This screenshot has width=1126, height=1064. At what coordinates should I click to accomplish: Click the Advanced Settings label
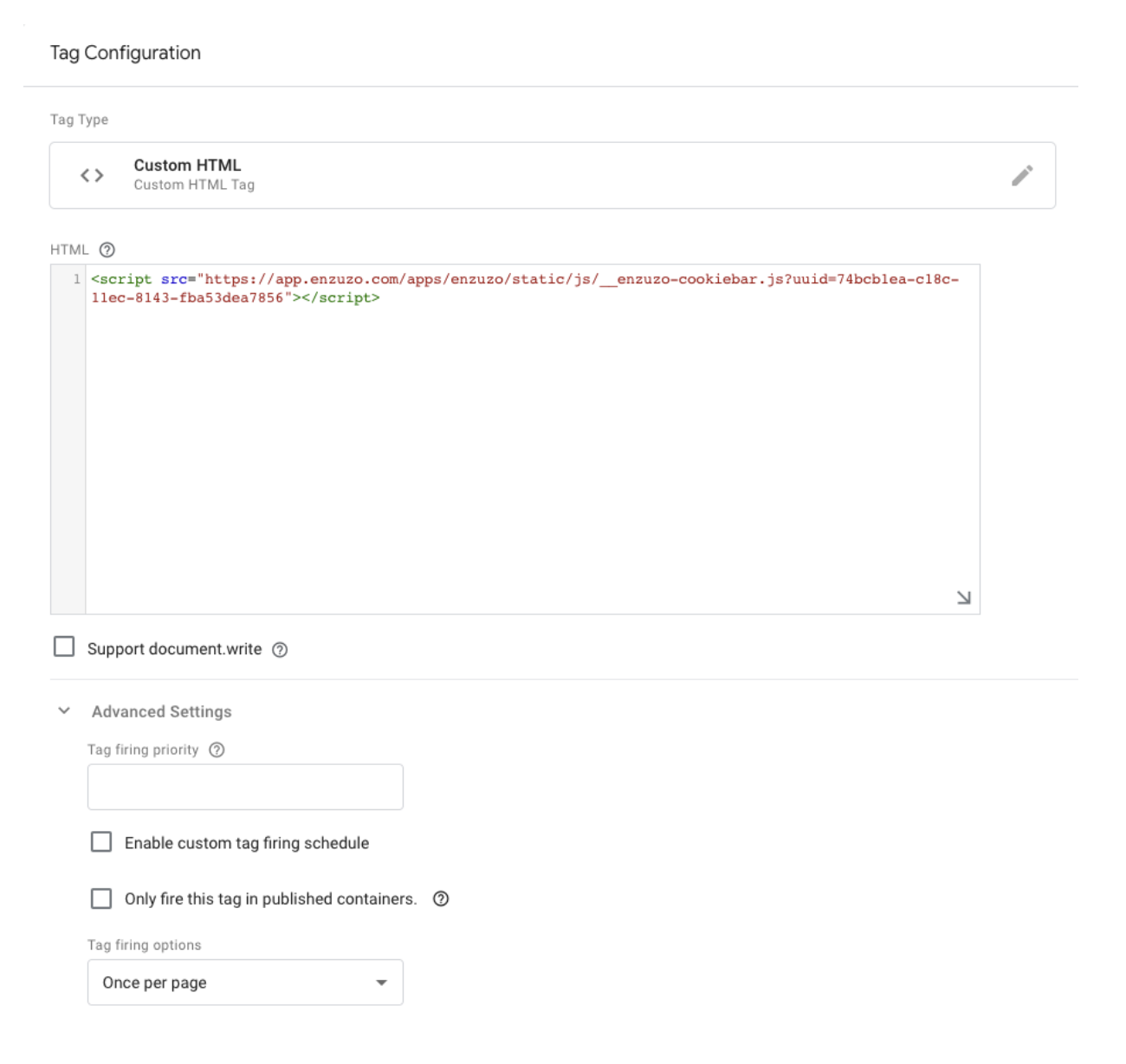point(161,711)
